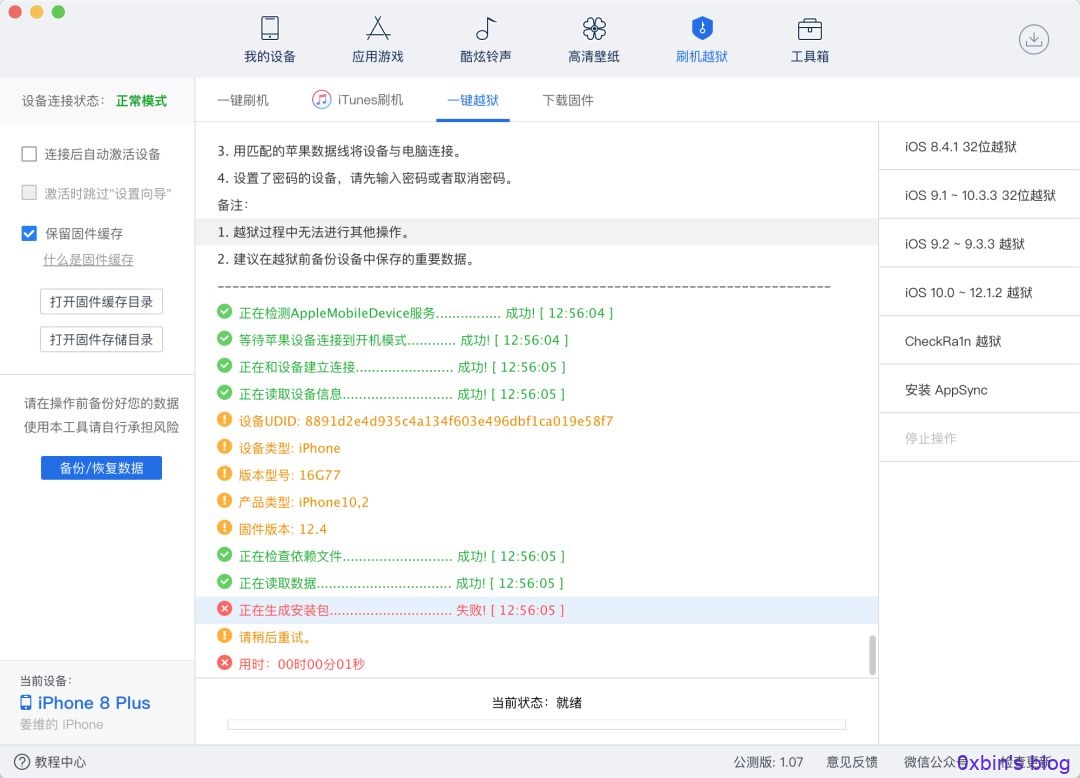Open 意见反馈 link in status bar
This screenshot has height=778, width=1080.
852,761
